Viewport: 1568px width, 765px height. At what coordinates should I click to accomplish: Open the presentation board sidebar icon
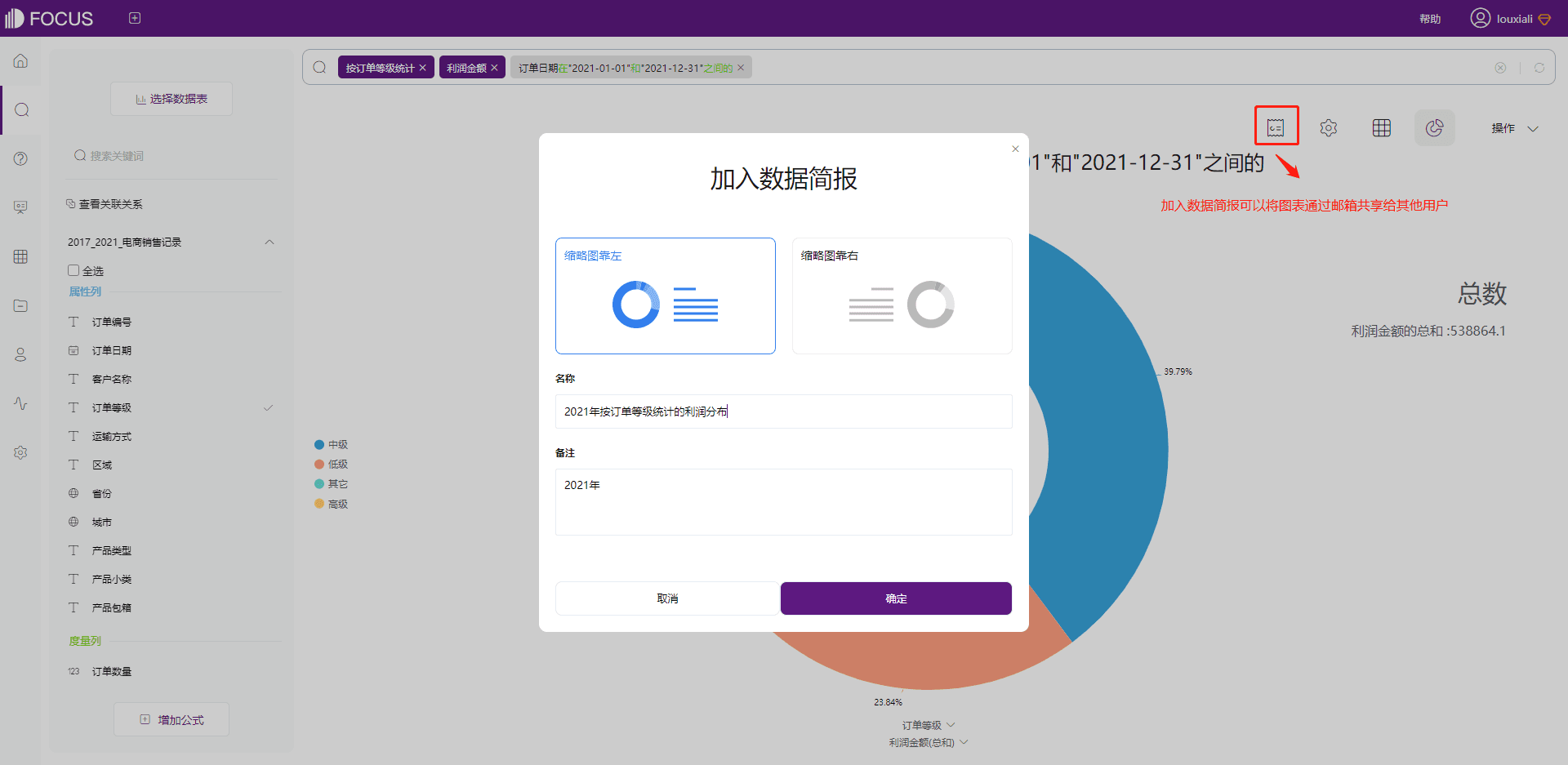(x=21, y=207)
